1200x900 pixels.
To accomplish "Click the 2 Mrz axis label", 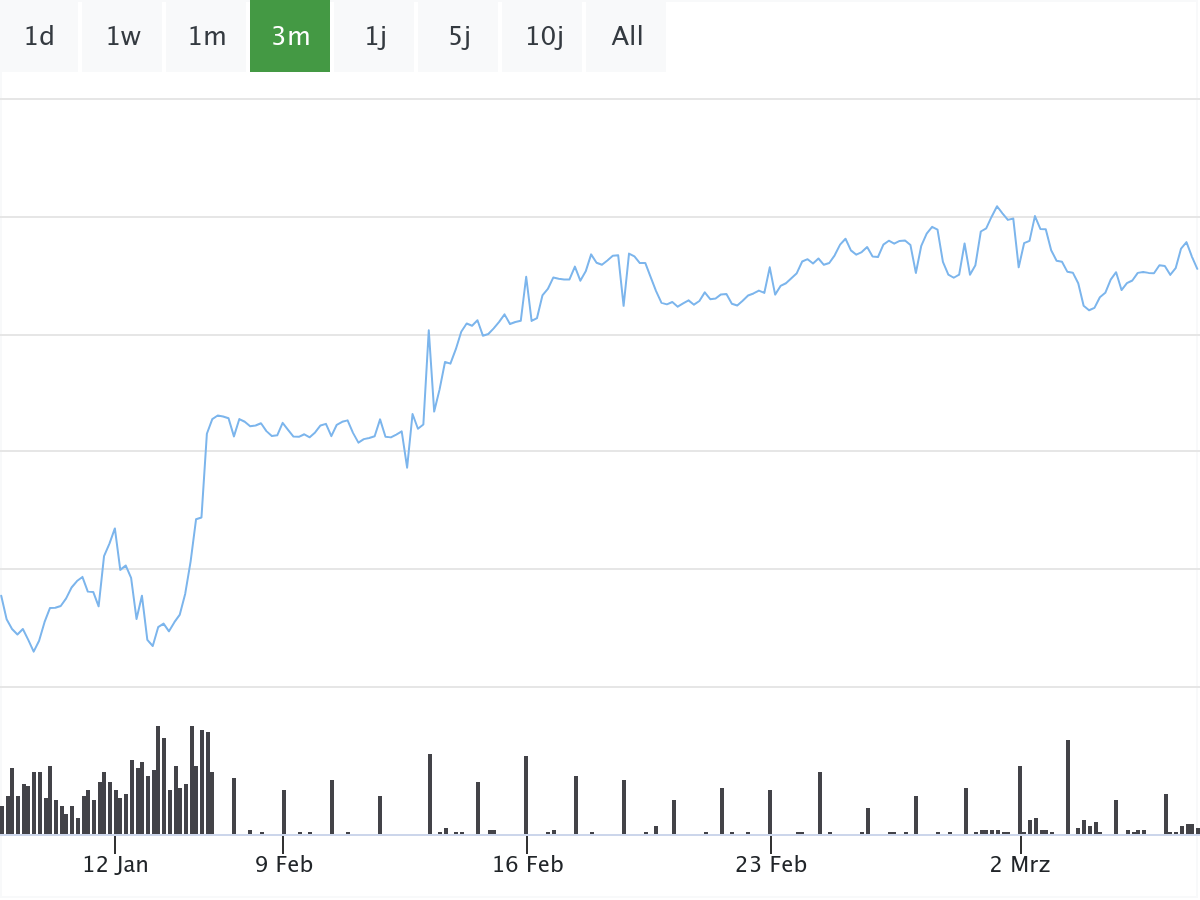I will click(x=1020, y=865).
